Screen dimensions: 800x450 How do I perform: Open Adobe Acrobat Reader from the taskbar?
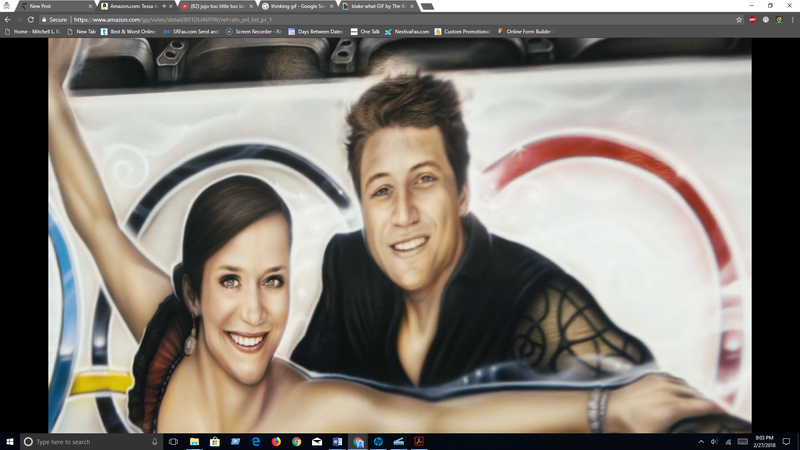[419, 441]
